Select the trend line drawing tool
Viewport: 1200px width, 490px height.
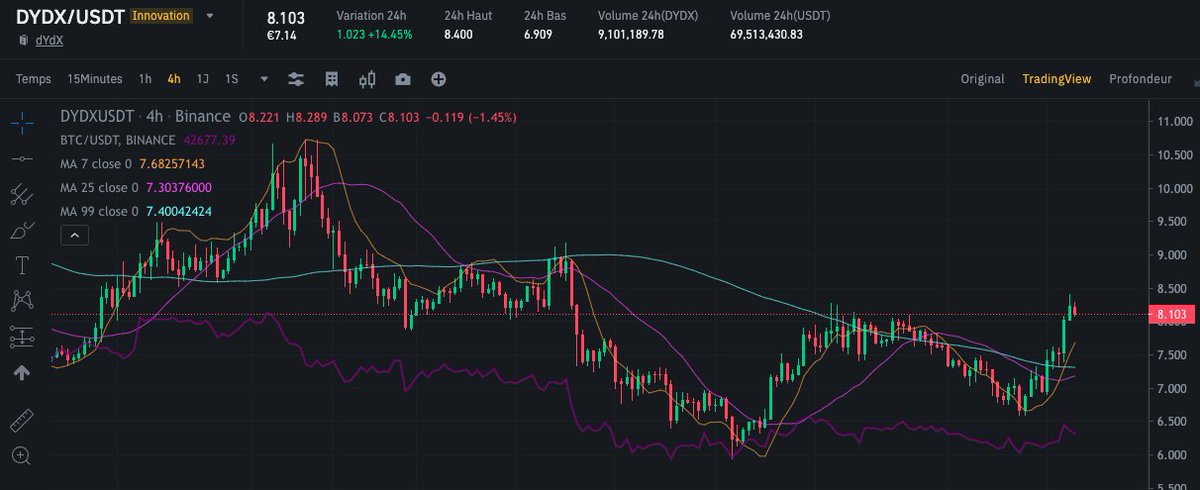tap(22, 157)
